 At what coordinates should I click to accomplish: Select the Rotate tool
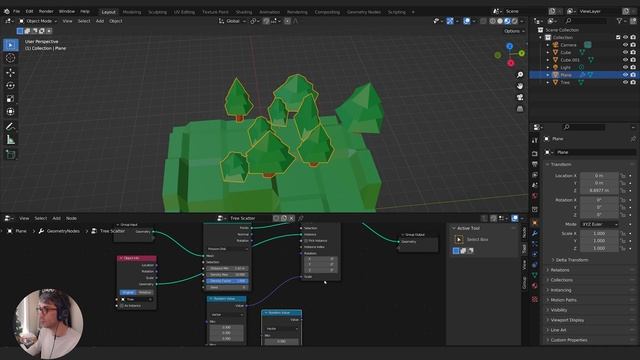11,85
